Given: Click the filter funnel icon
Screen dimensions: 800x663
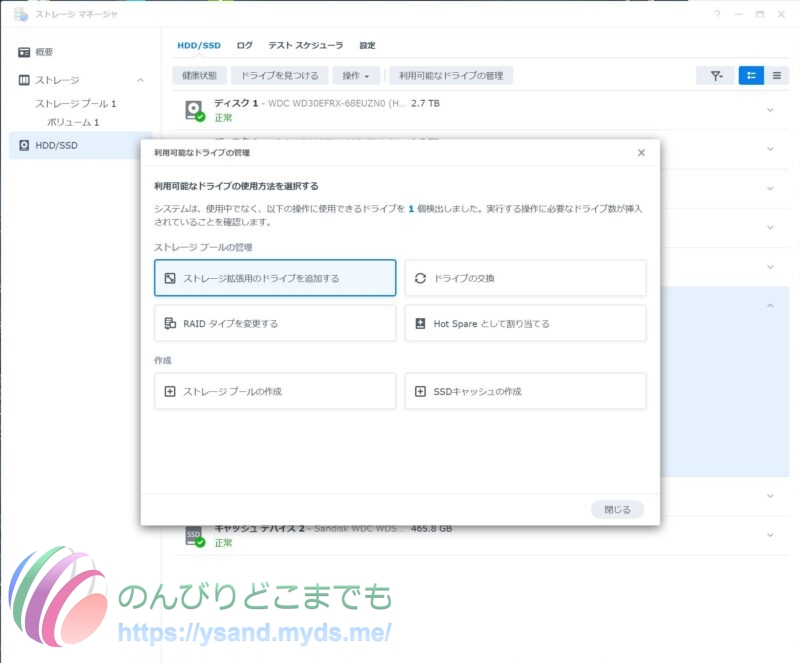Looking at the screenshot, I should 715,75.
